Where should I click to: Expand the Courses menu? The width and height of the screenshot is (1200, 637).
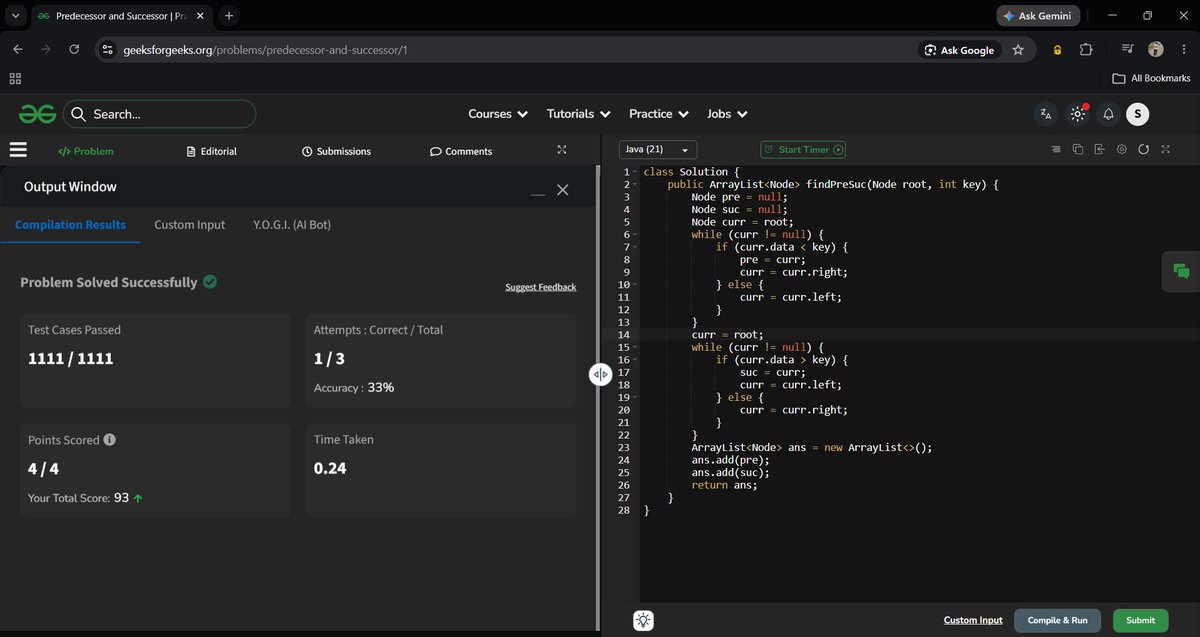(498, 114)
